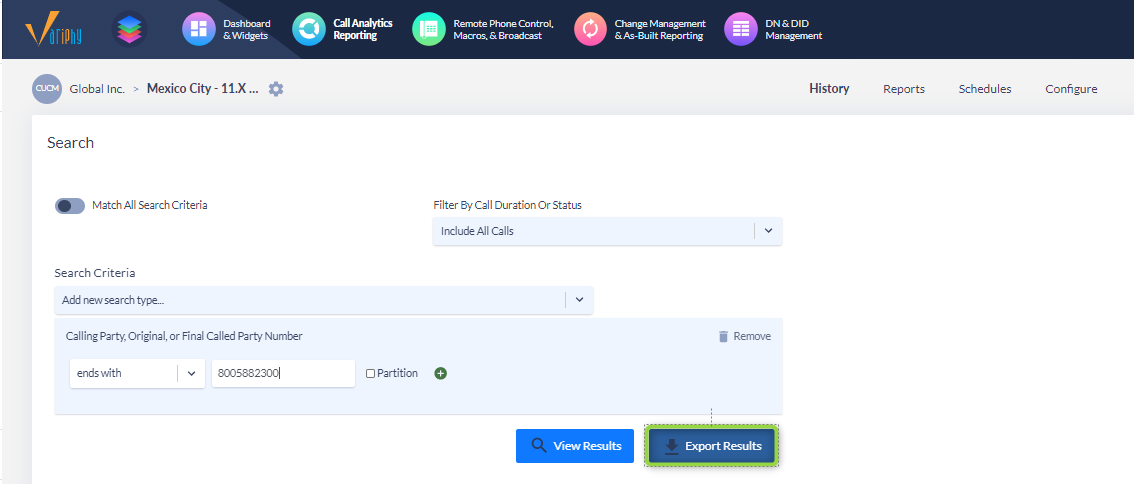Check the Partition checkbox
The height and width of the screenshot is (484, 1134).
[x=370, y=374]
